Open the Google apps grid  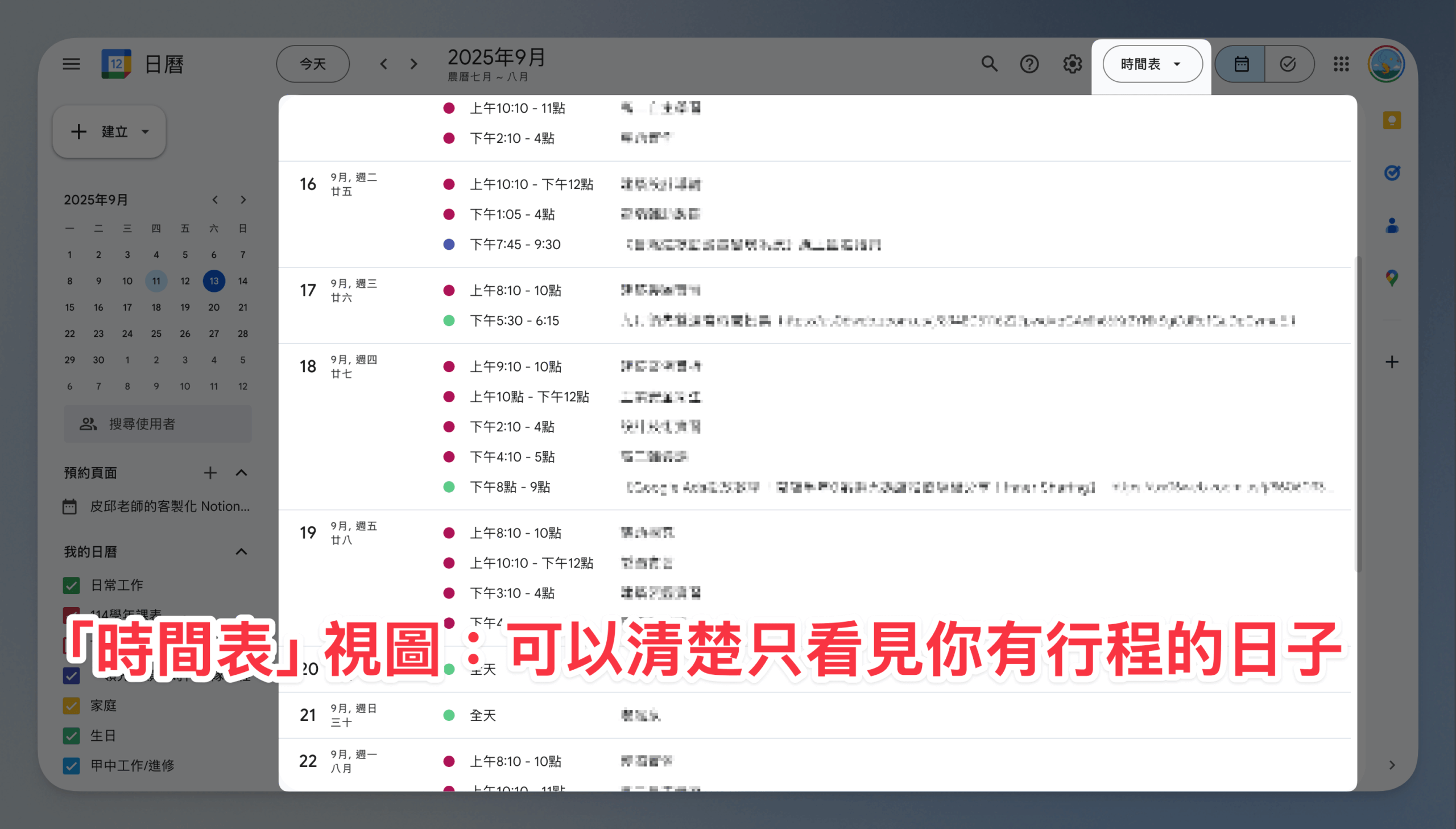point(1341,64)
